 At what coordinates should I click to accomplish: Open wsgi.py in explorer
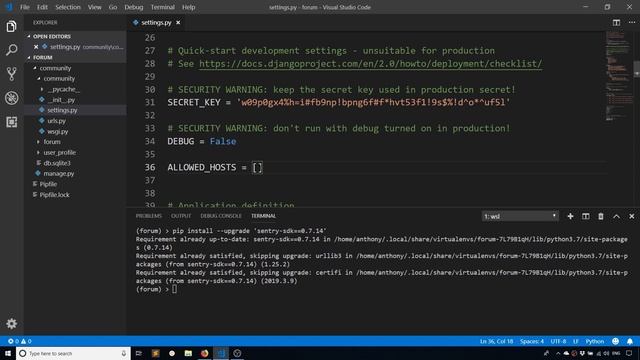(58, 131)
